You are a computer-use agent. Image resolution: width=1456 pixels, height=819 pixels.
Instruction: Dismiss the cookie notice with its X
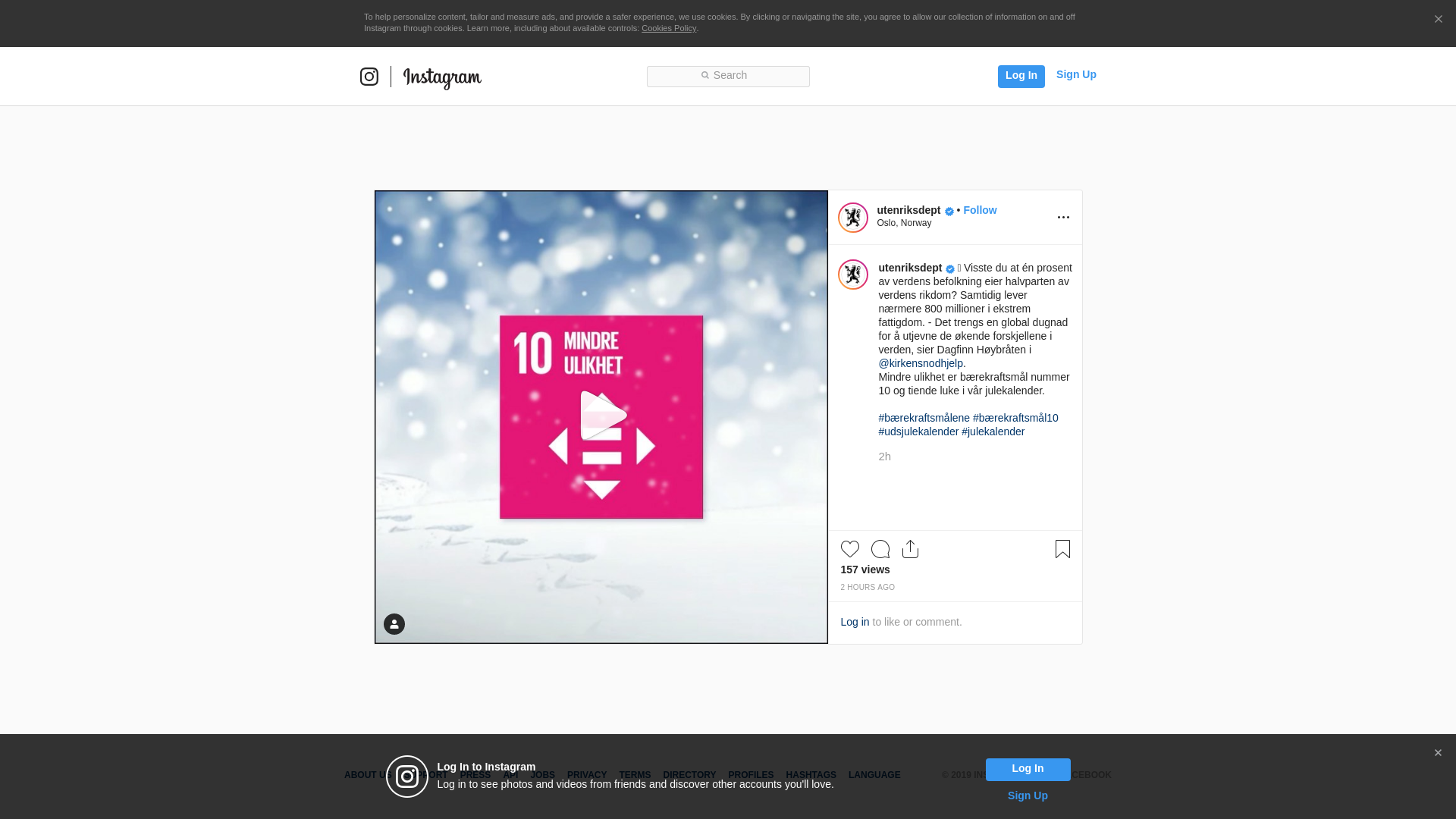tap(1438, 19)
